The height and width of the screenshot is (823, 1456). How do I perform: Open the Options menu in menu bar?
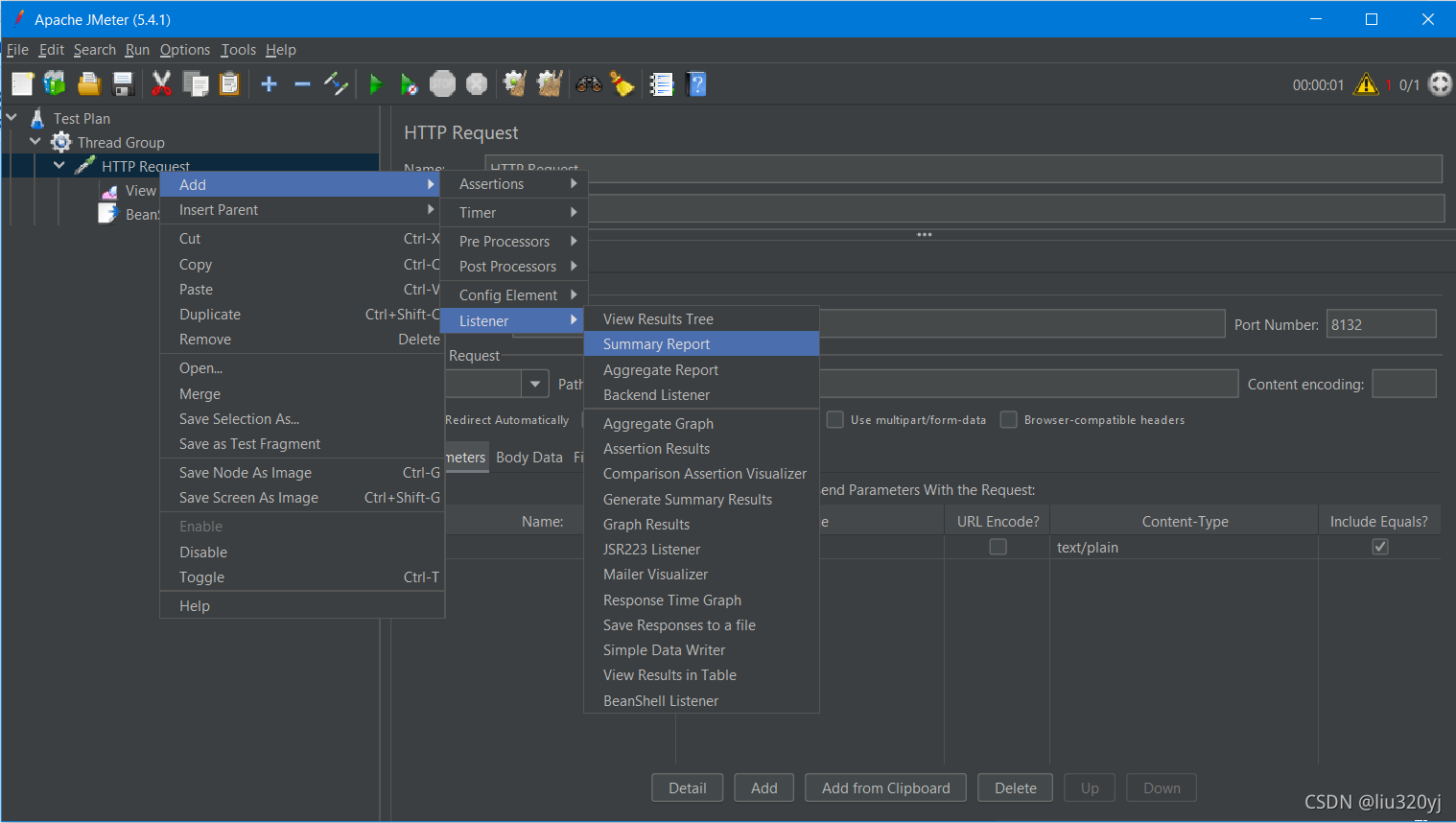(185, 50)
